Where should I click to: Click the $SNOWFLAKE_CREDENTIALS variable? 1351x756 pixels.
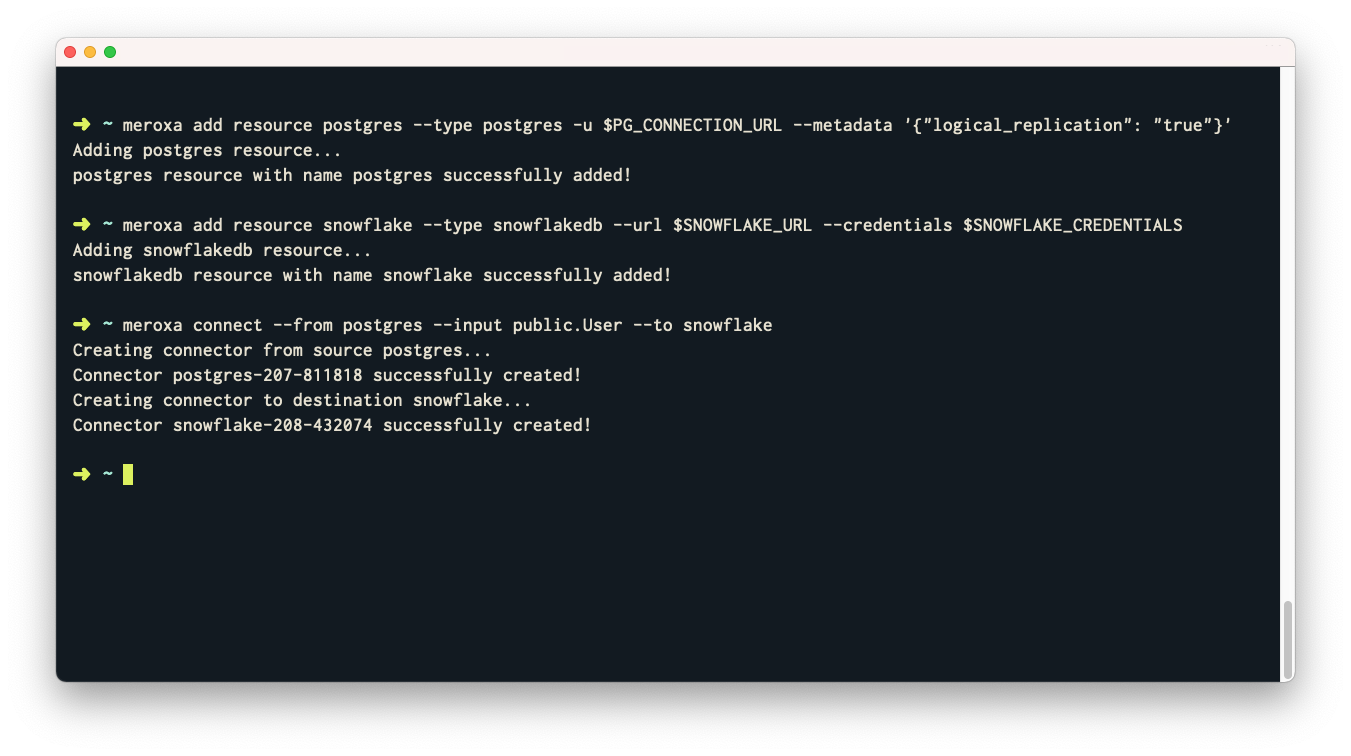point(1072,225)
